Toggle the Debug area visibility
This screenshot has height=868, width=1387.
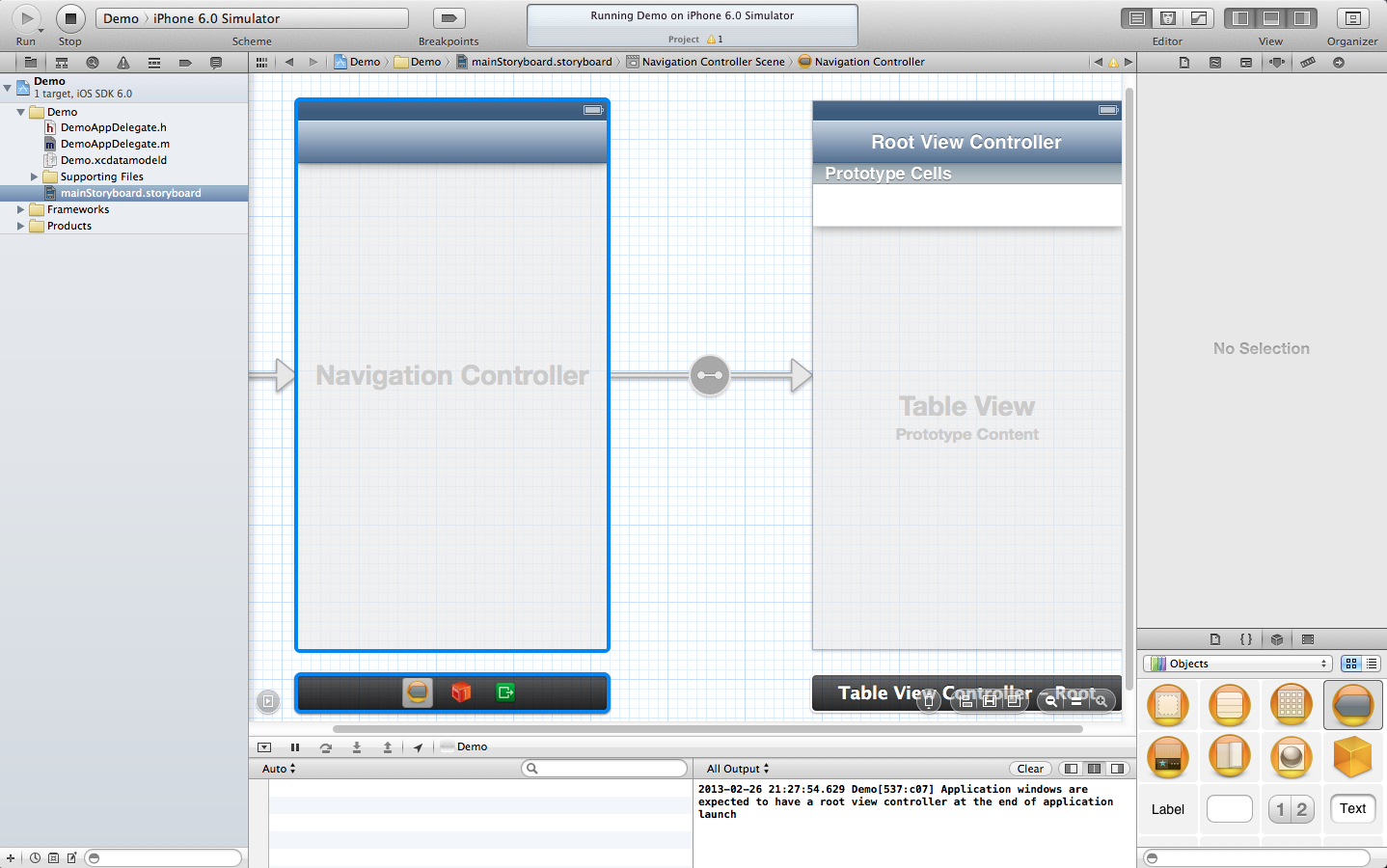(1271, 18)
